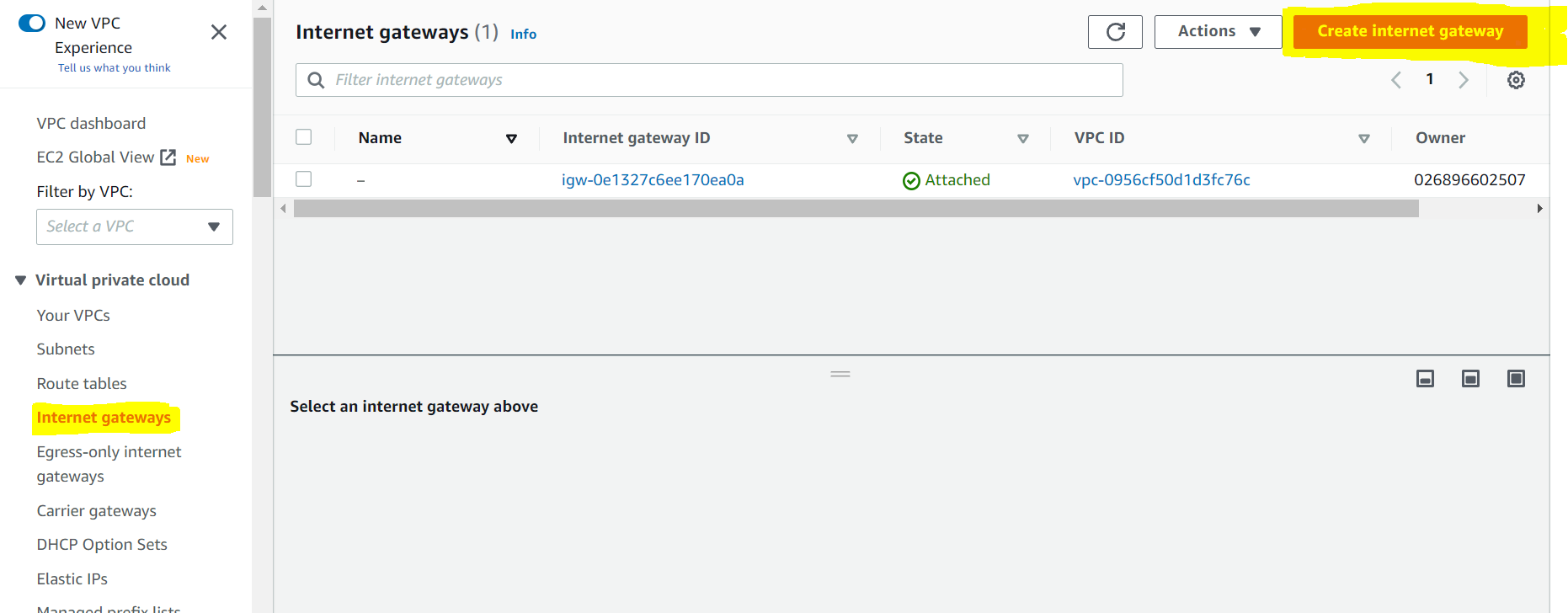Click the Attached state green check icon
The width and height of the screenshot is (1568, 613).
(x=911, y=179)
